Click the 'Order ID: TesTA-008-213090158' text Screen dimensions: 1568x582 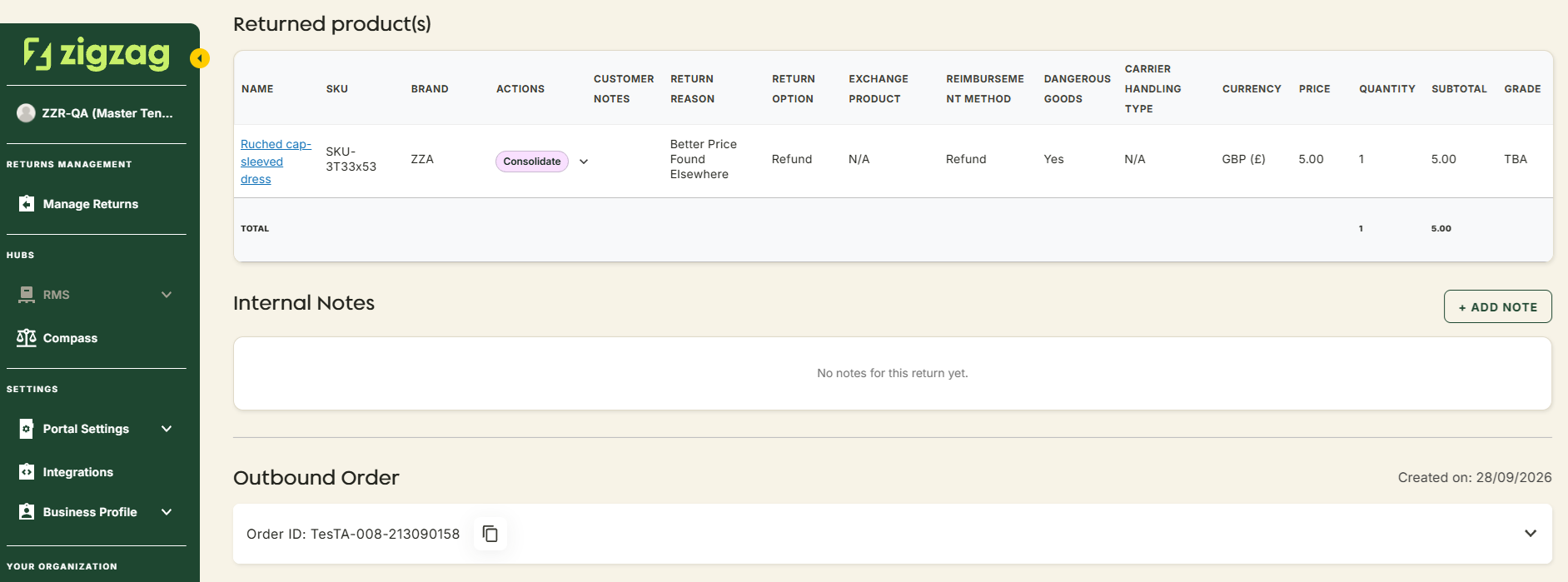point(353,534)
